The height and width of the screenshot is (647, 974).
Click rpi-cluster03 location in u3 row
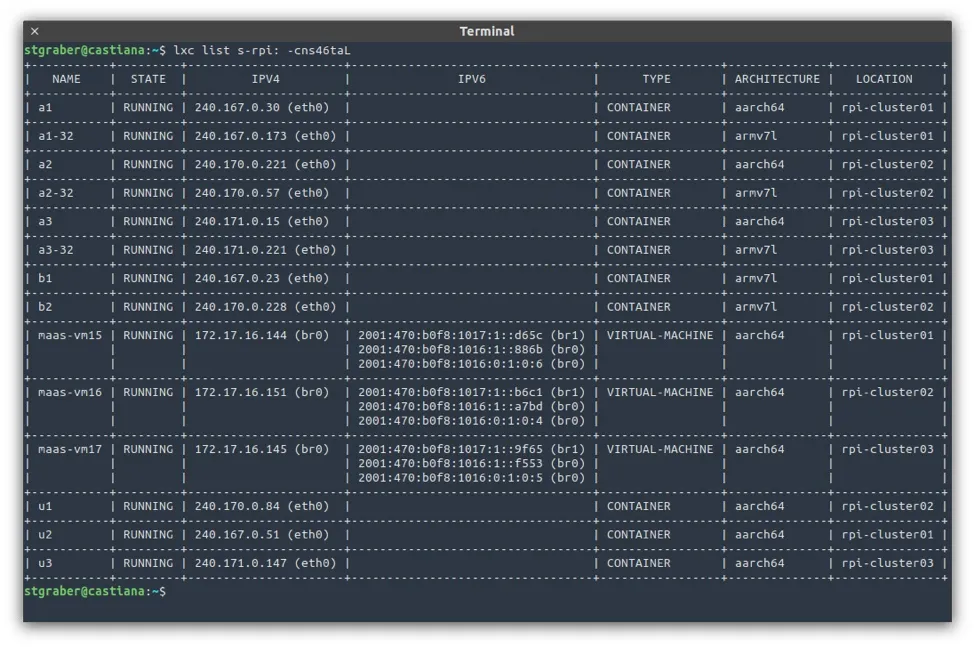coord(887,563)
